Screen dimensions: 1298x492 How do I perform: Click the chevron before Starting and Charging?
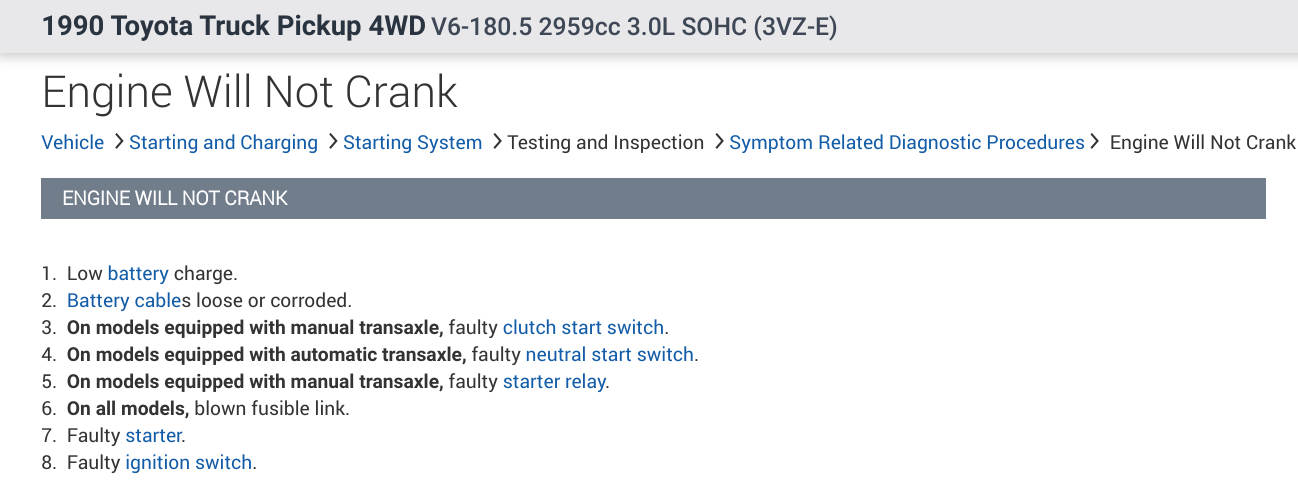pos(120,143)
